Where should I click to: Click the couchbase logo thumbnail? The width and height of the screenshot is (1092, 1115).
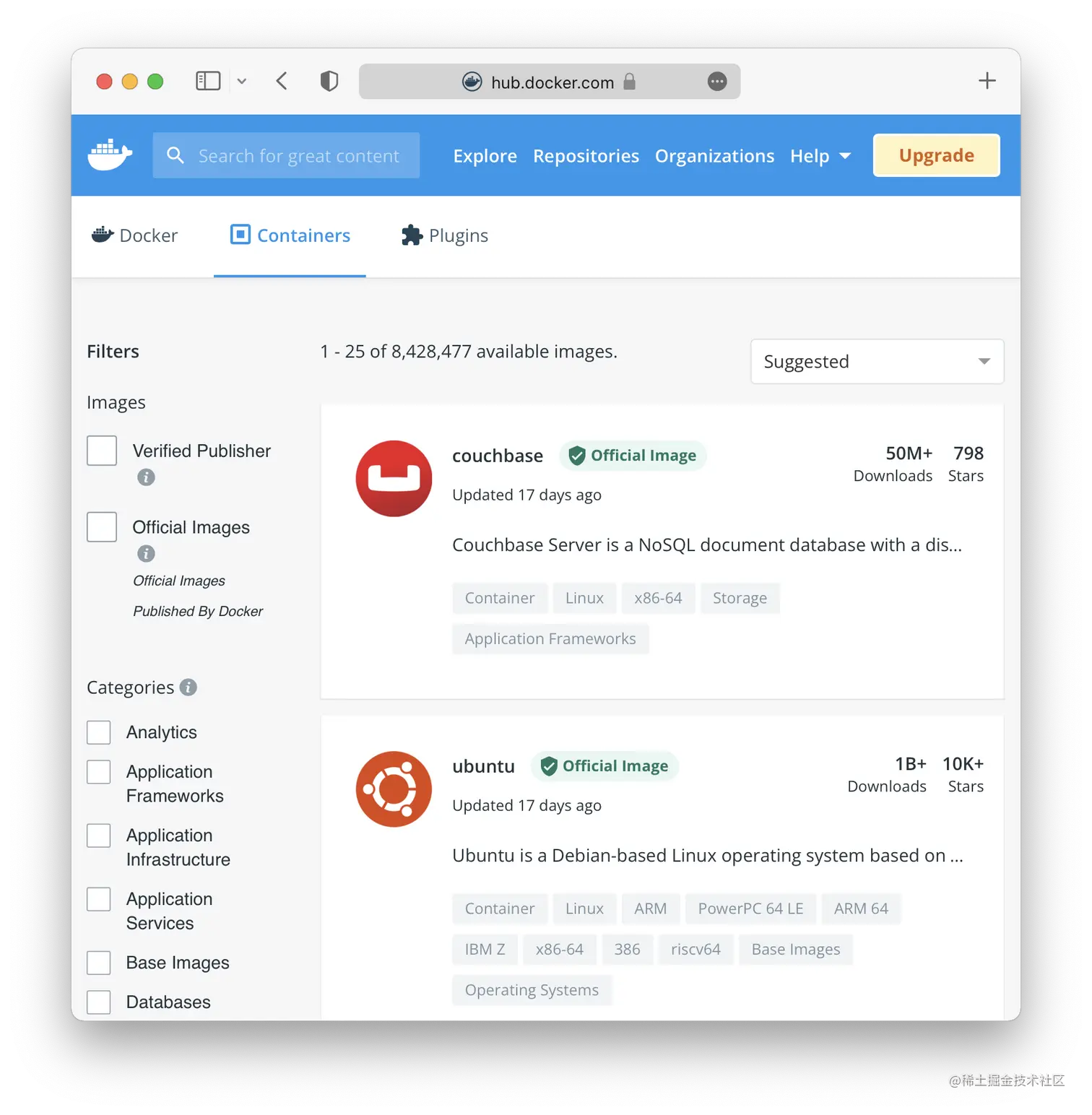pyautogui.click(x=394, y=479)
